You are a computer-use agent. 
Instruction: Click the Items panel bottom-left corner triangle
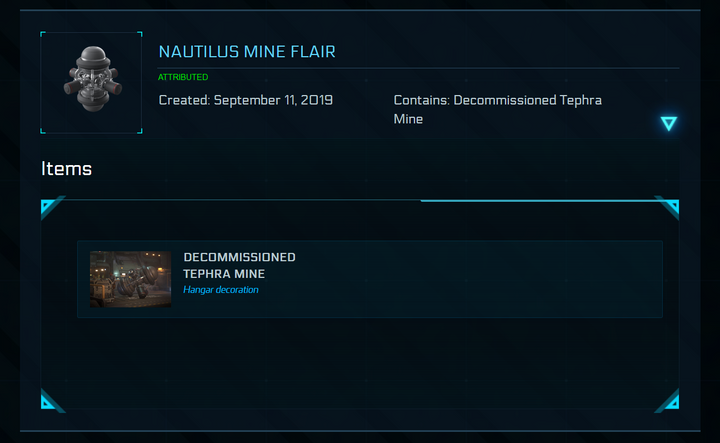click(x=49, y=403)
